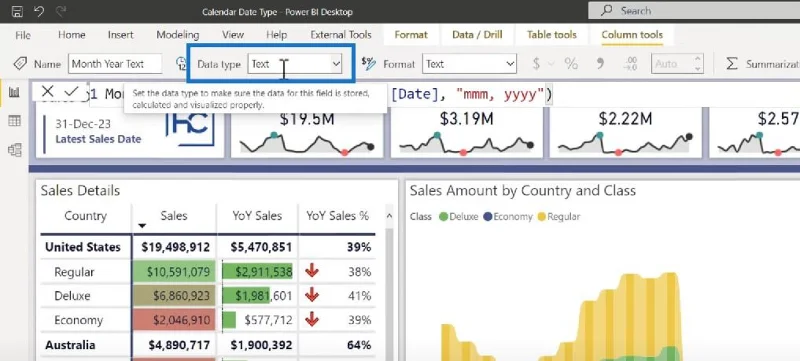Click the Sales Details table title
The width and height of the screenshot is (800, 361).
[x=80, y=191]
